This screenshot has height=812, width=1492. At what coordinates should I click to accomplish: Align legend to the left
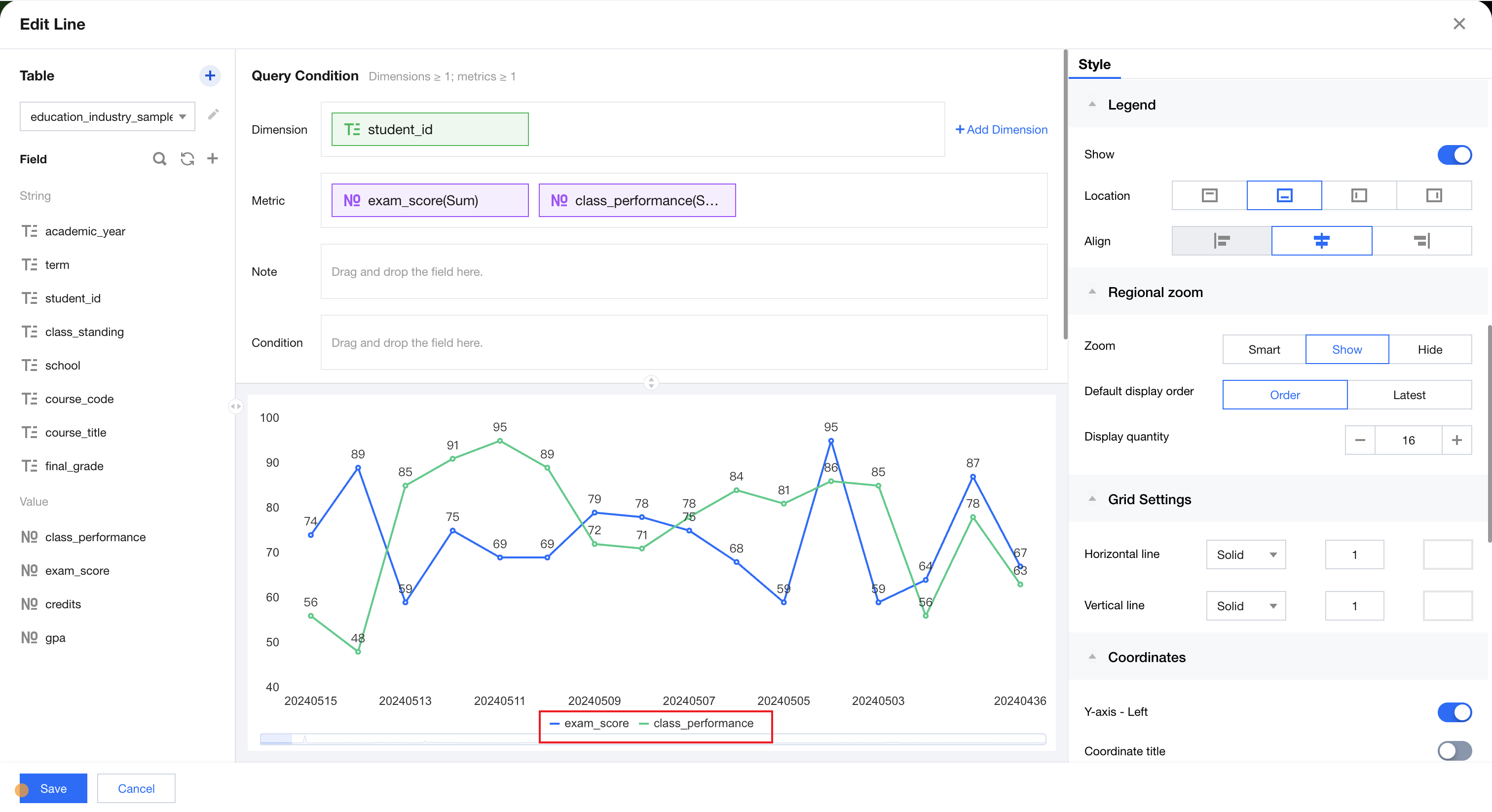[x=1221, y=240]
